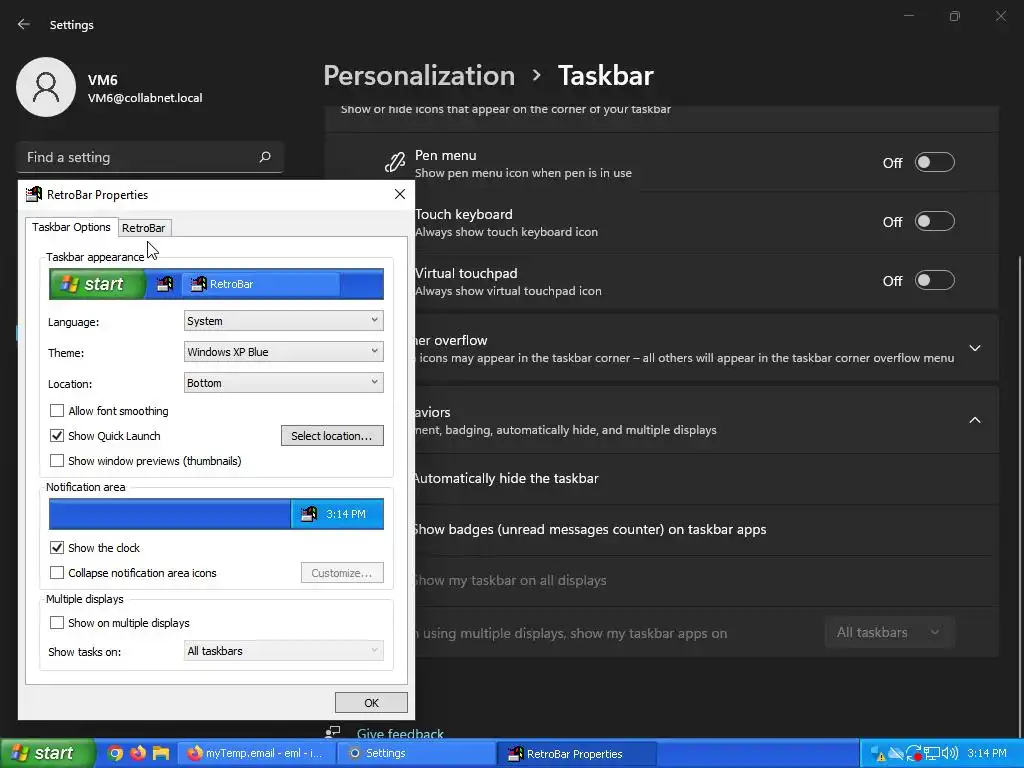Launch Firefox from the Quick Launch area
This screenshot has height=768, width=1024.
pyautogui.click(x=138, y=753)
